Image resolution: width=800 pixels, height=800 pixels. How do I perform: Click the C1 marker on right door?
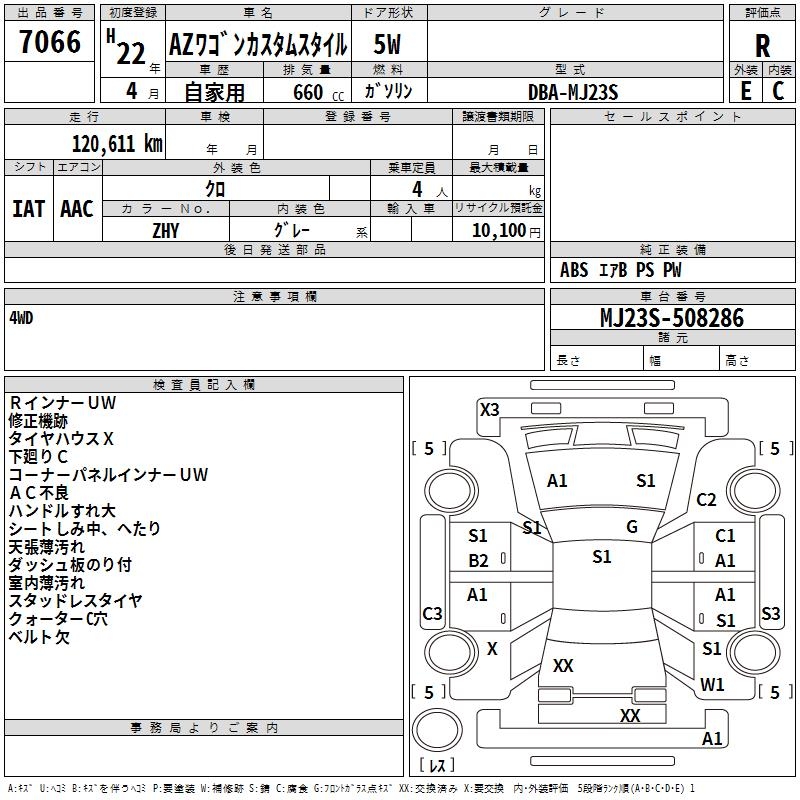pyautogui.click(x=725, y=537)
